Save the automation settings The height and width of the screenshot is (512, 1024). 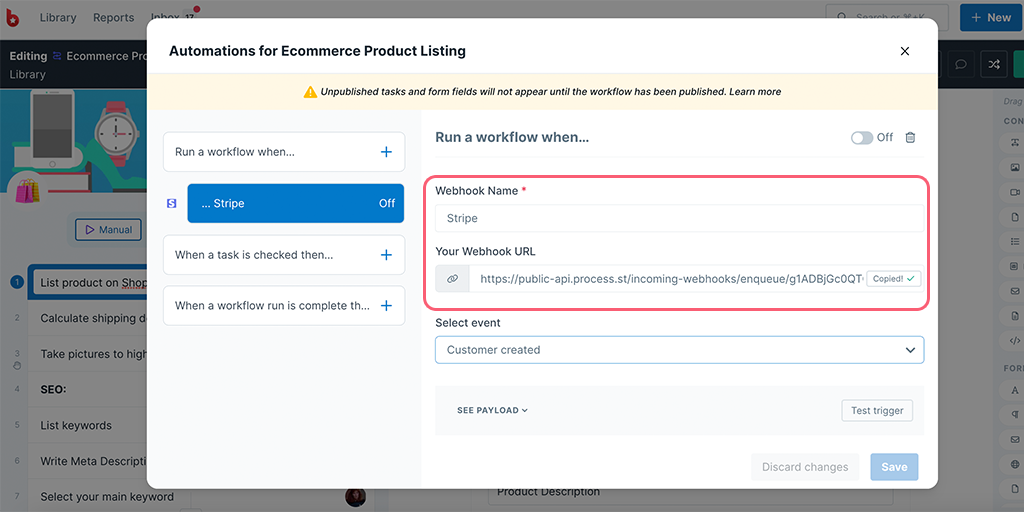pos(894,467)
